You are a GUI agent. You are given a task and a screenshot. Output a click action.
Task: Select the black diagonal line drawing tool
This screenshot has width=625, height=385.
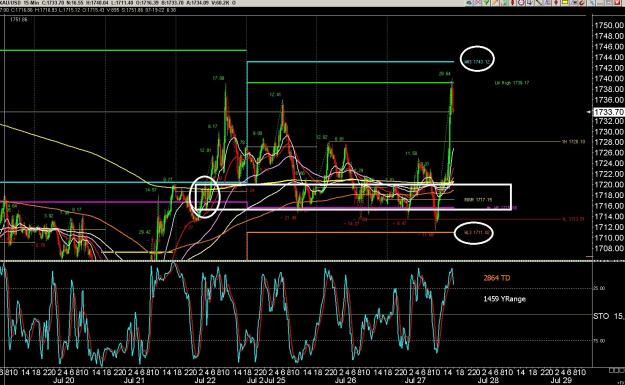click(x=539, y=2)
